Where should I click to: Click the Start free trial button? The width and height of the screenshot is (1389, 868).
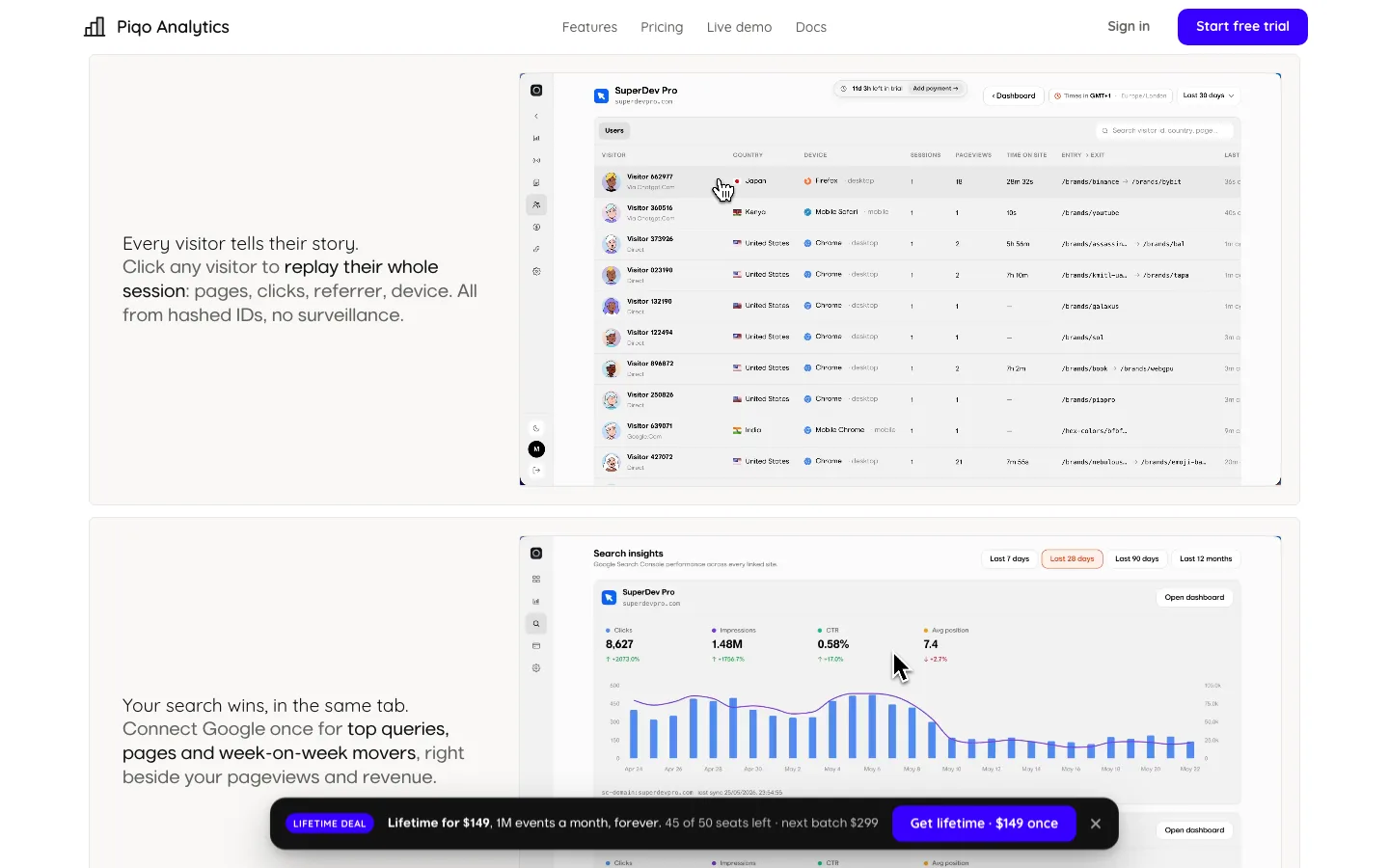1242,27
